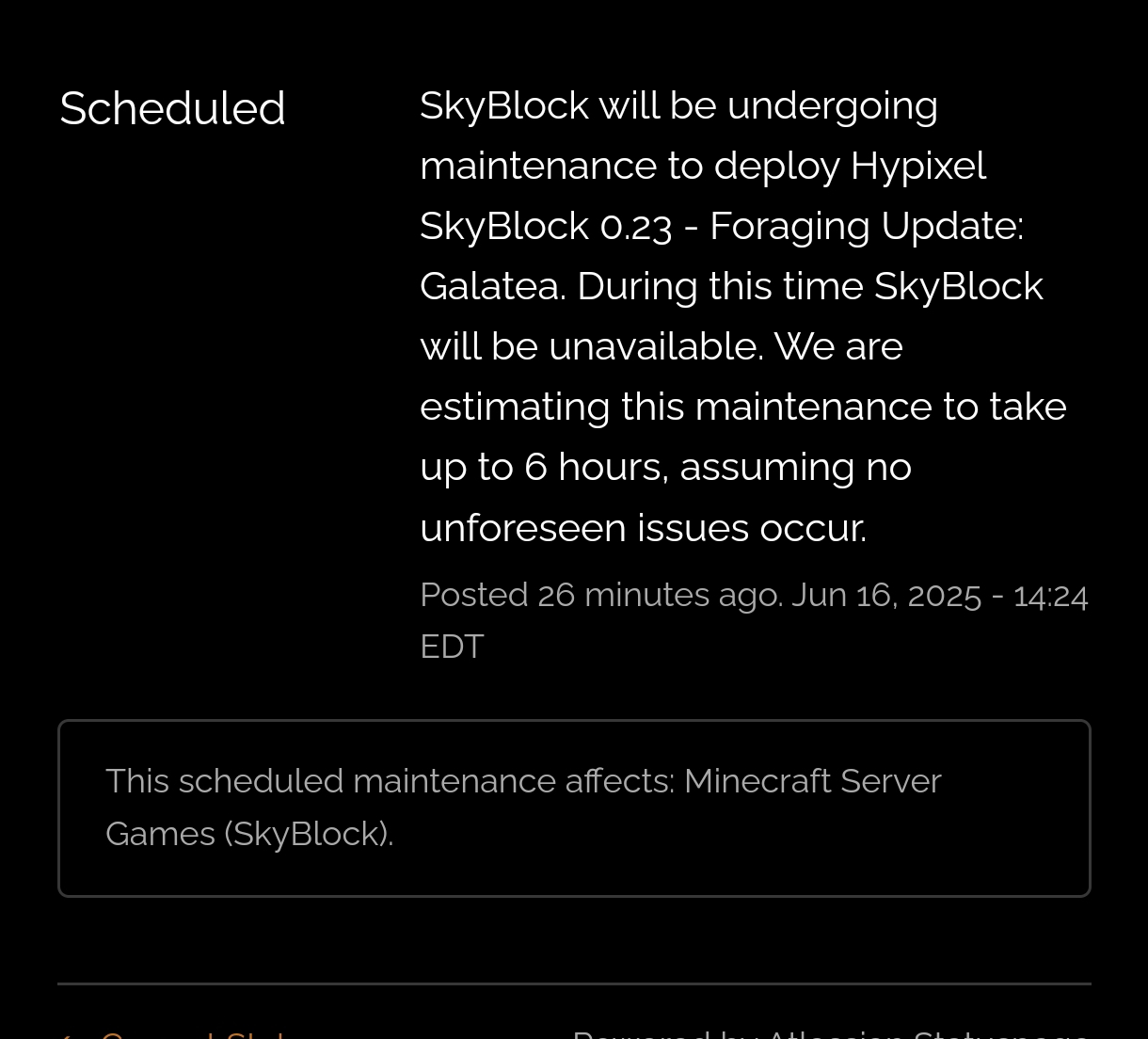Click the 'Jun 16, 2025 - 14:24' date text
1148x1039 pixels.
[940, 595]
